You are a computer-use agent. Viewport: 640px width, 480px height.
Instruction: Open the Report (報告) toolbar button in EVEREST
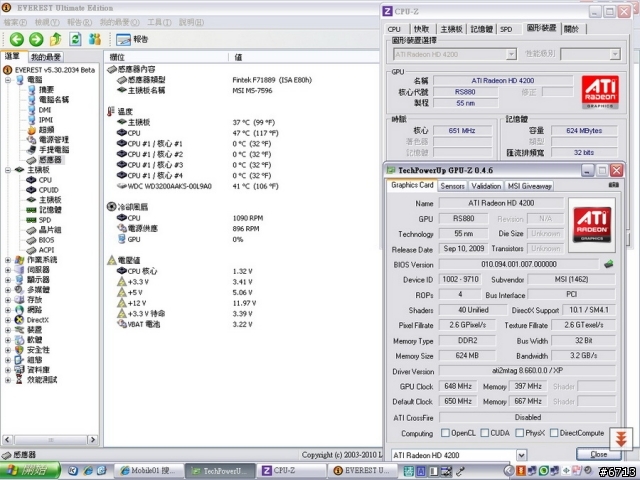132,39
